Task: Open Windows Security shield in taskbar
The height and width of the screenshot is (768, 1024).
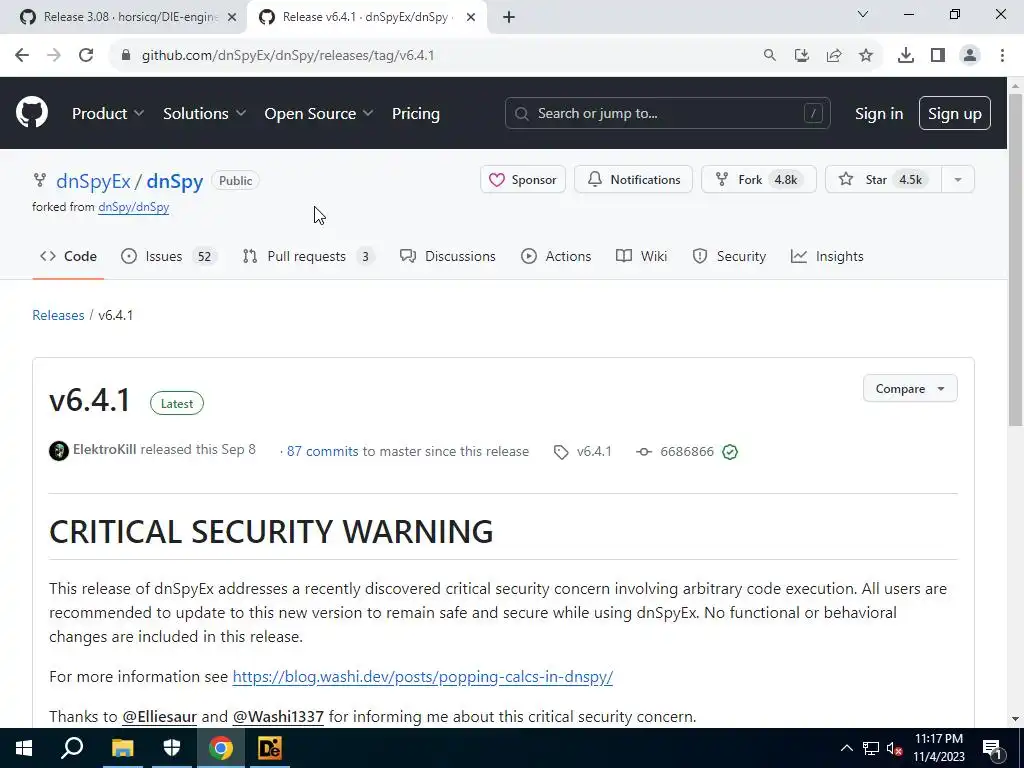Action: [x=172, y=748]
